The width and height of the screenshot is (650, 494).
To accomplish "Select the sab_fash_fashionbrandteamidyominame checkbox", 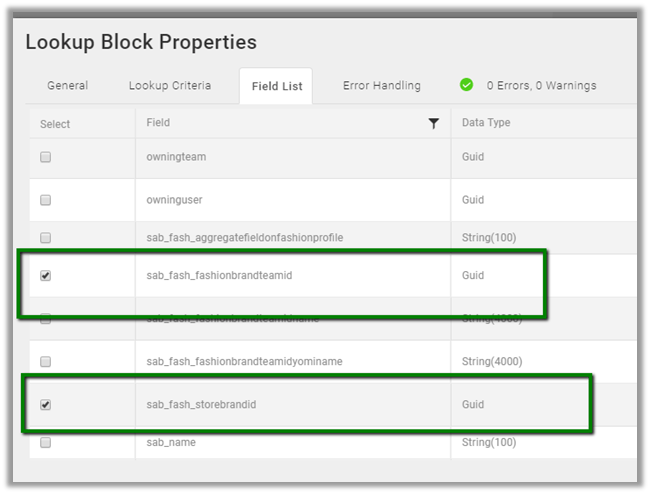I will (45, 362).
